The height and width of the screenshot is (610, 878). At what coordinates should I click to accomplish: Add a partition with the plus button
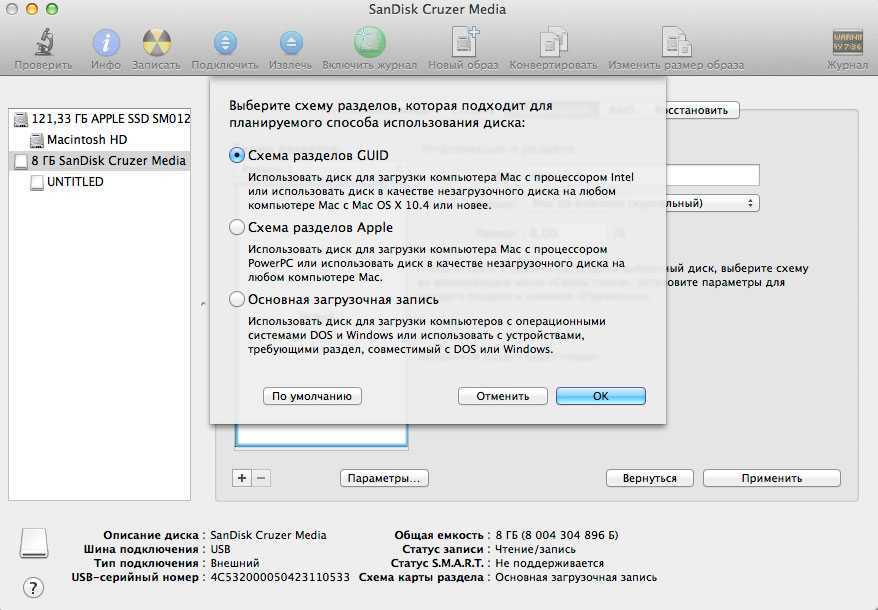(242, 478)
